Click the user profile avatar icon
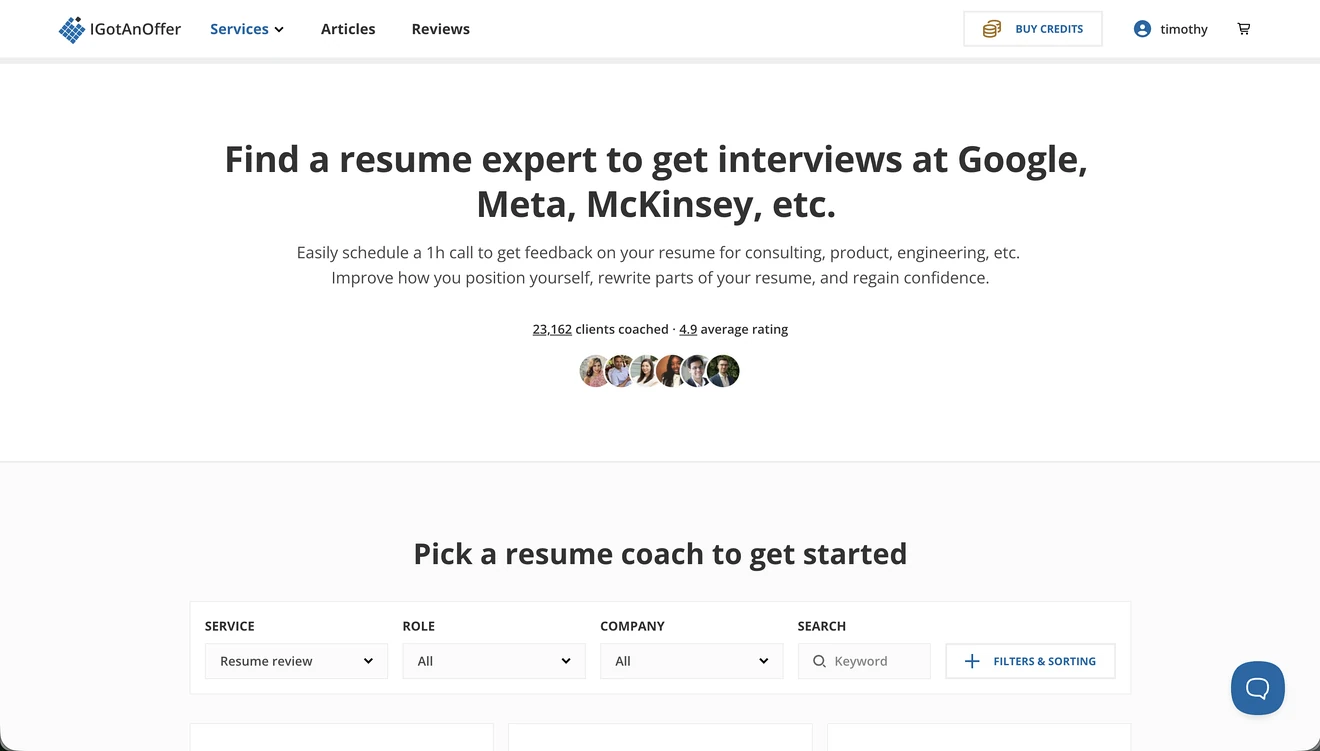Viewport: 1320px width, 751px height. [x=1142, y=29]
